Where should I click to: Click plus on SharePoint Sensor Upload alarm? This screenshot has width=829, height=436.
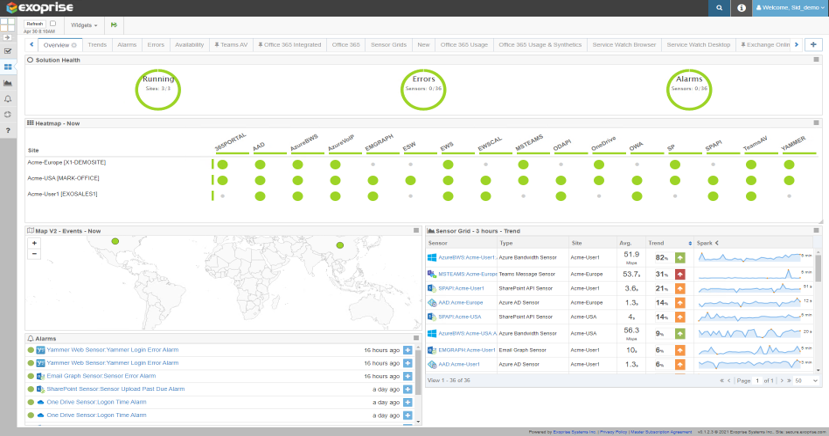[408, 389]
